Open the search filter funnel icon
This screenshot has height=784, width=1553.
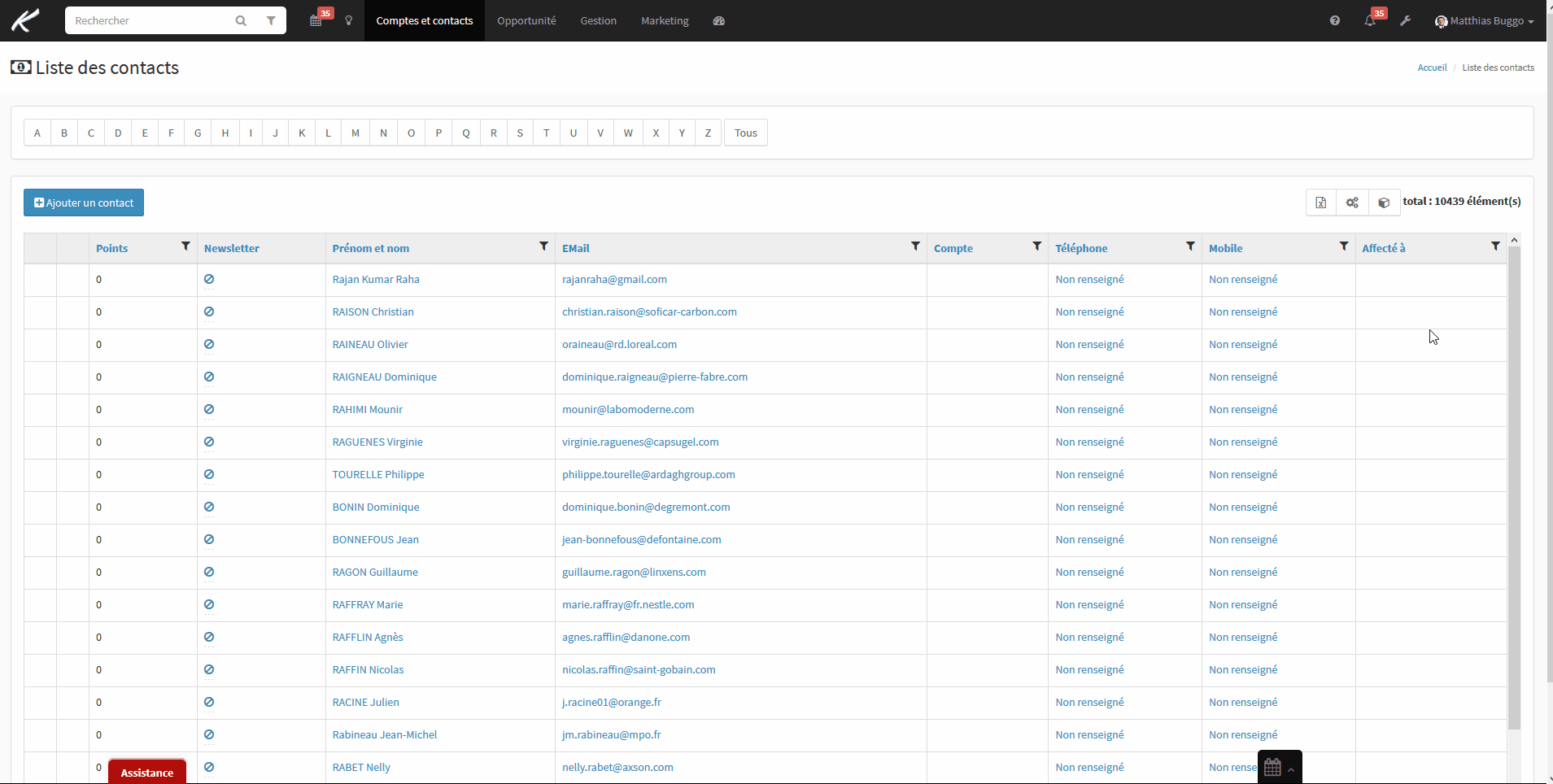(271, 21)
